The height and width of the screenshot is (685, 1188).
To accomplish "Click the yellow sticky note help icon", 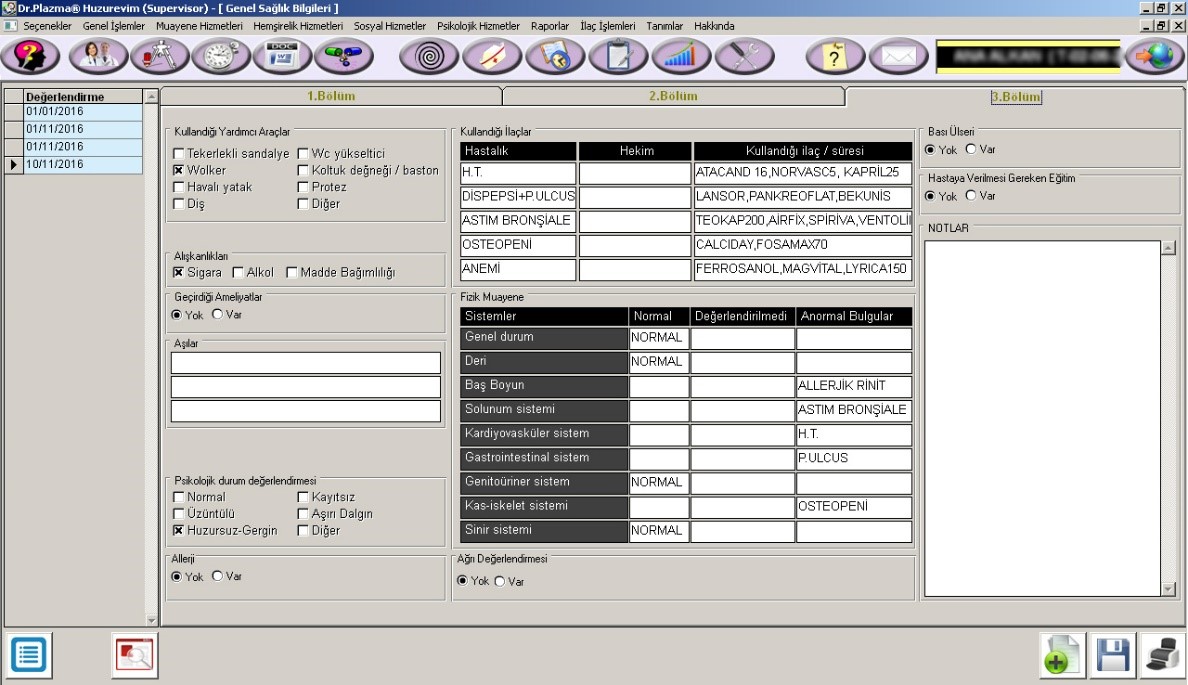I will coord(835,56).
